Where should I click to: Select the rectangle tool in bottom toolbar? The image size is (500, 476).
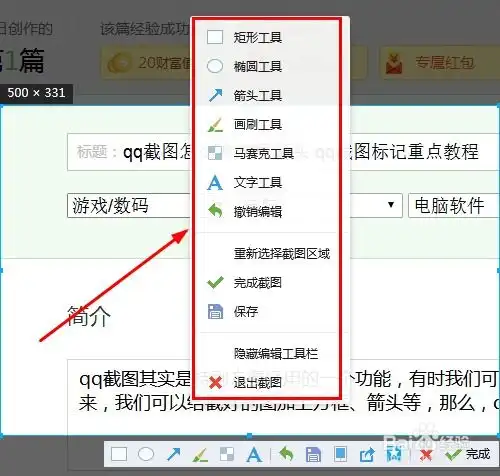coord(119,454)
